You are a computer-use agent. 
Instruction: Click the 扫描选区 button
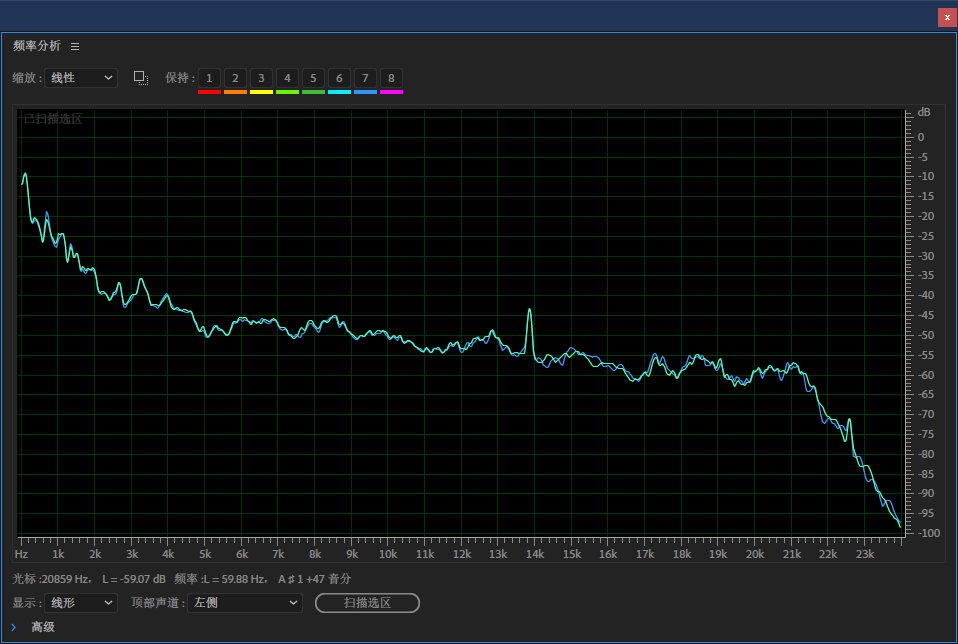coord(367,603)
